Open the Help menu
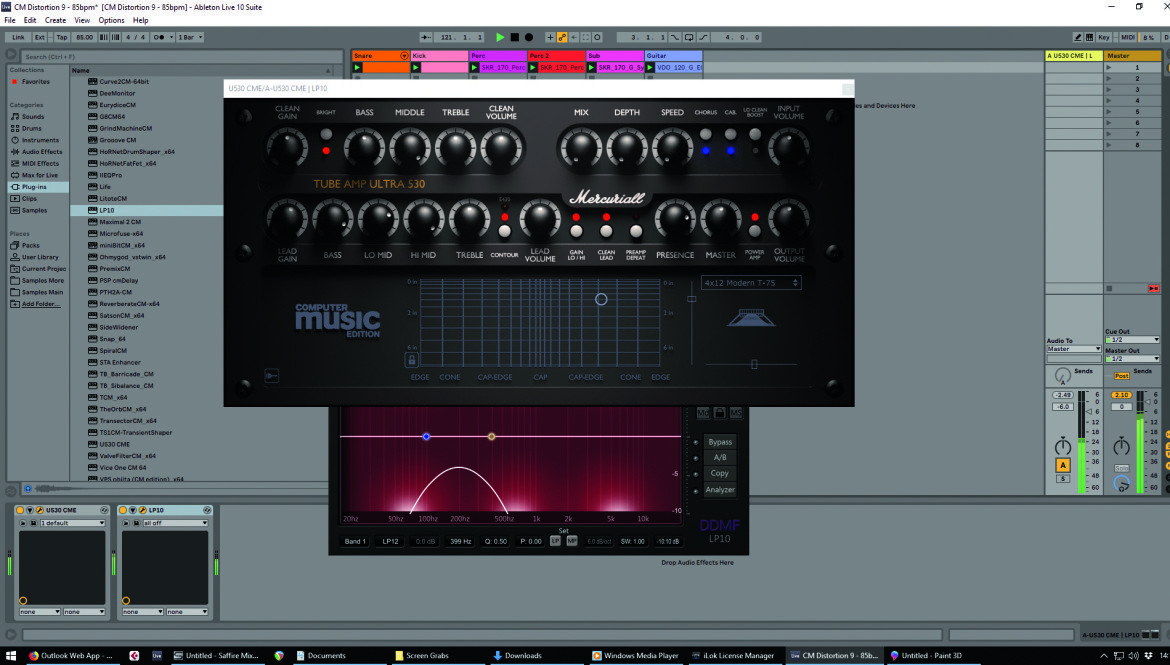1170x665 pixels. click(x=140, y=20)
